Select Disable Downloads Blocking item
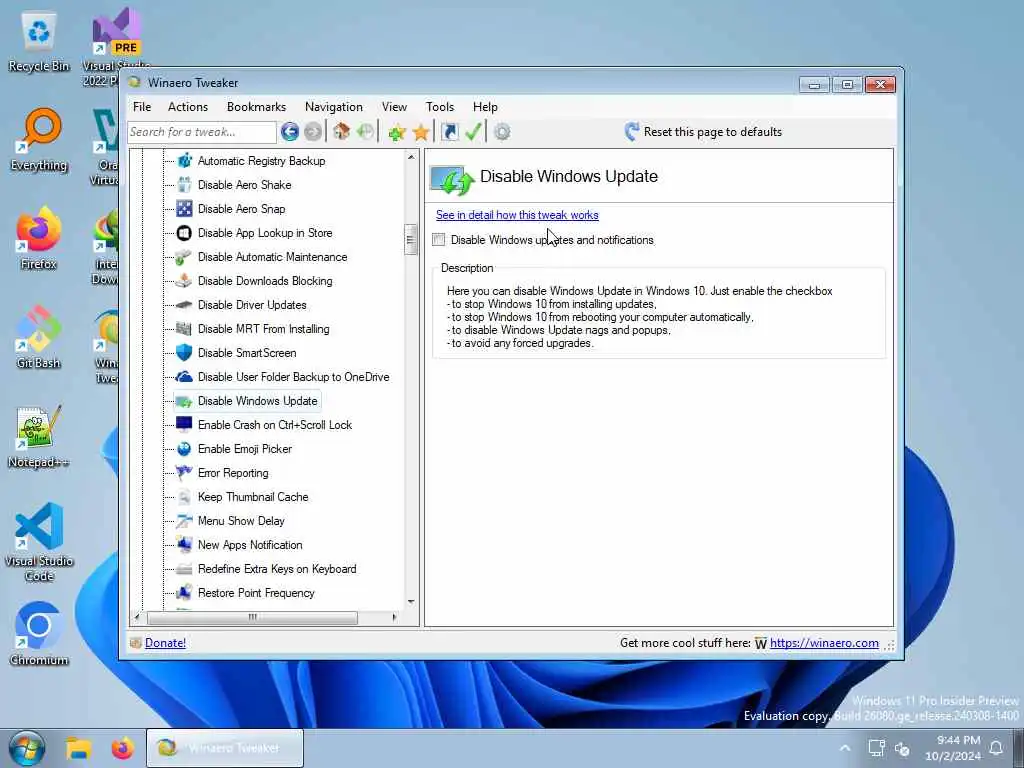This screenshot has width=1024, height=768. coord(264,281)
